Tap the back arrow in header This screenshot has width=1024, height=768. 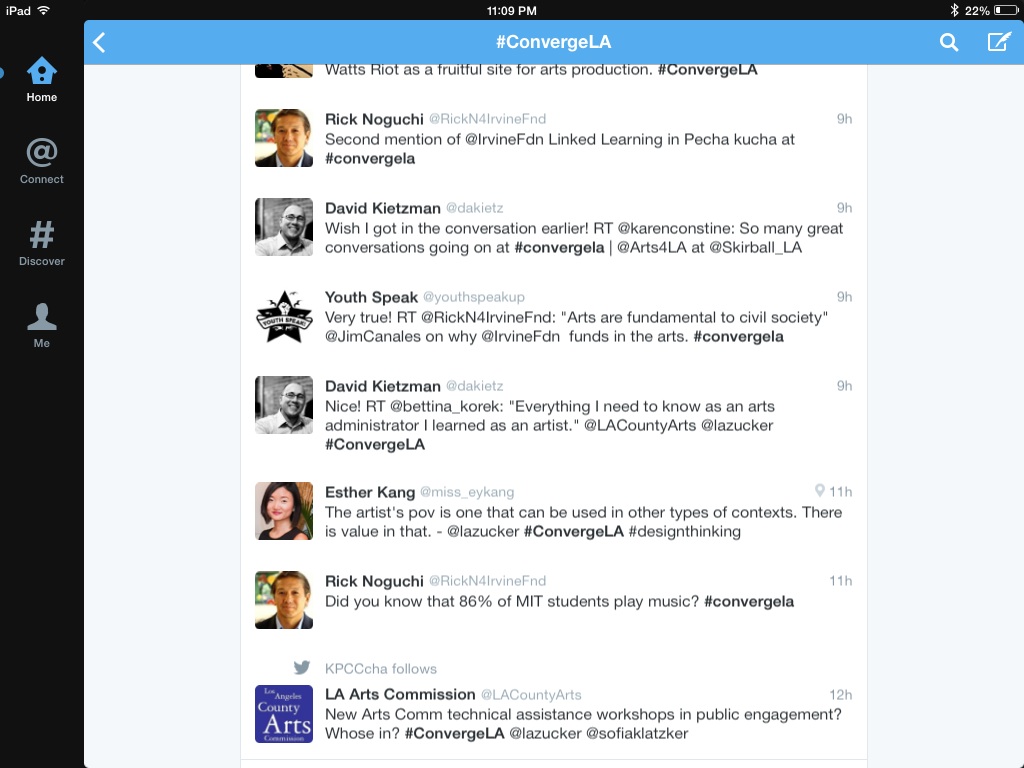pyautogui.click(x=99, y=42)
